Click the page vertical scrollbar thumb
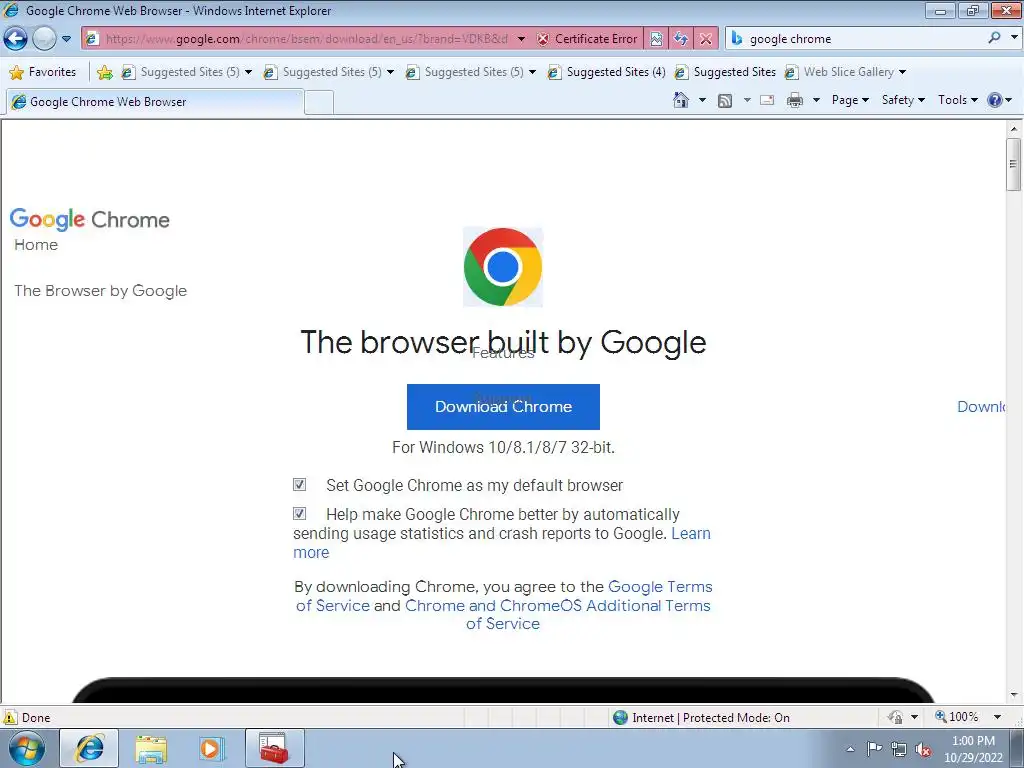This screenshot has width=1024, height=768. [1014, 164]
